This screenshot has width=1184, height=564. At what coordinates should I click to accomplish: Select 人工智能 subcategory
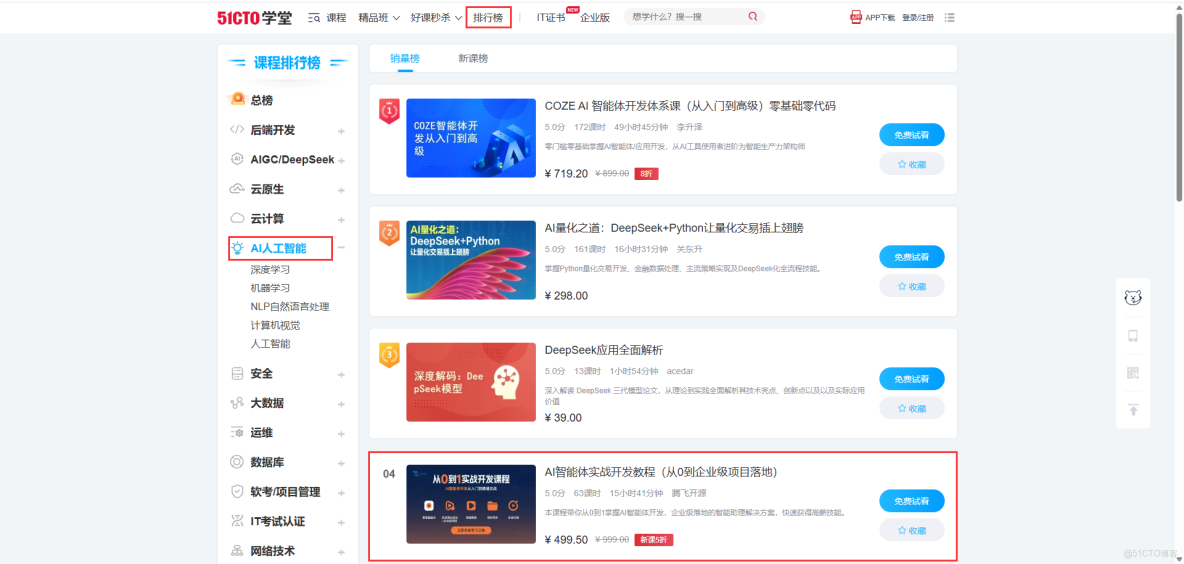270,344
